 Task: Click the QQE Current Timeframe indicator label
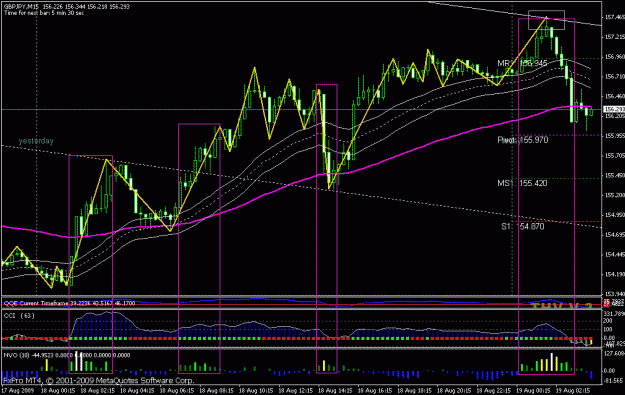[69, 303]
